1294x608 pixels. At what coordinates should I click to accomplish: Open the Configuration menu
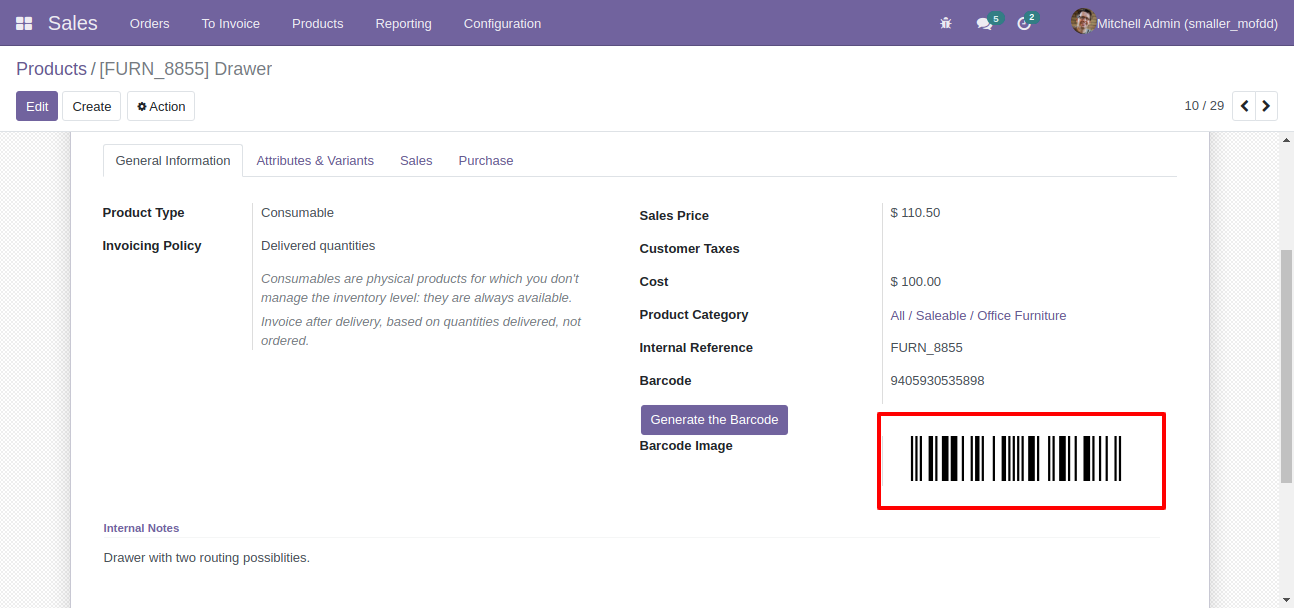click(x=503, y=23)
